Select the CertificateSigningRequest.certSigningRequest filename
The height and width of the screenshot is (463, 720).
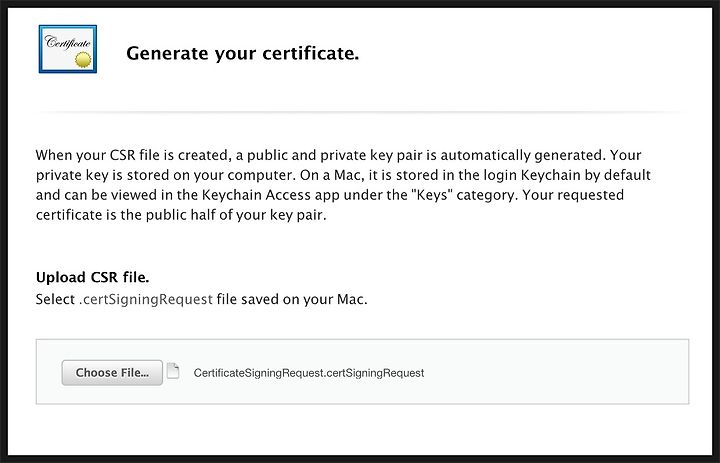point(309,373)
